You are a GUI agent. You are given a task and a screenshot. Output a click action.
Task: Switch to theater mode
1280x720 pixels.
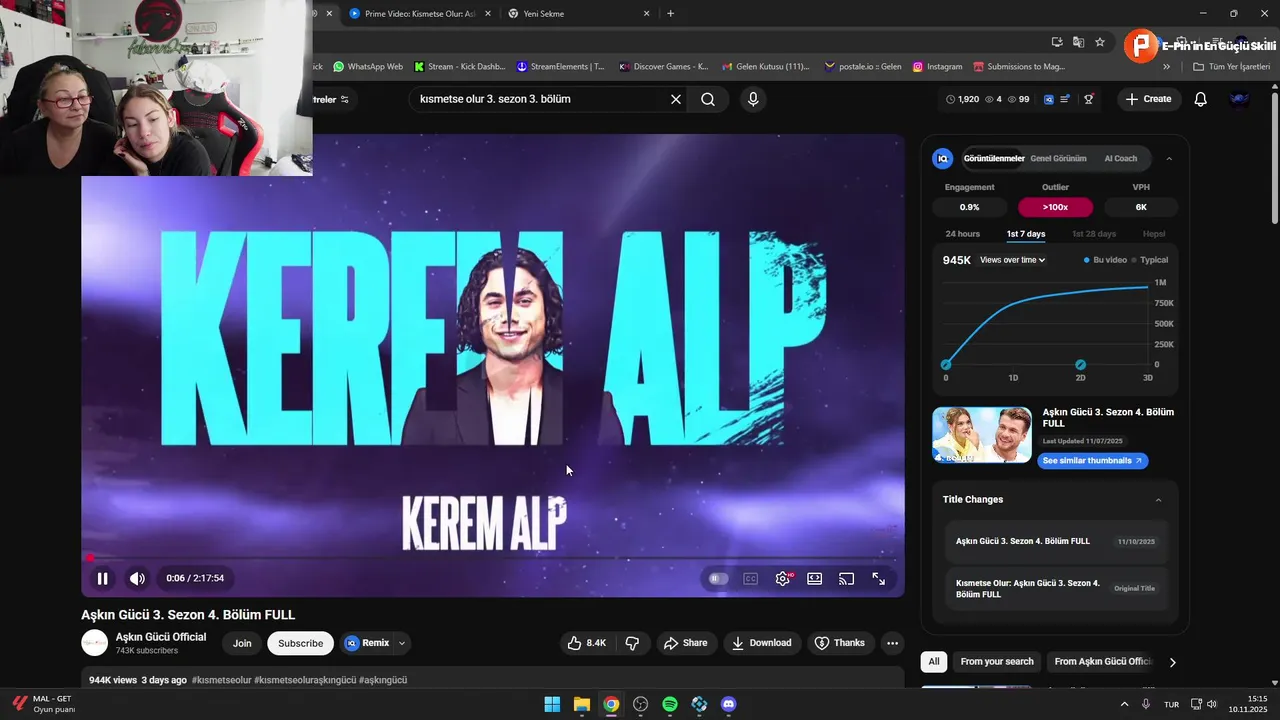point(815,578)
